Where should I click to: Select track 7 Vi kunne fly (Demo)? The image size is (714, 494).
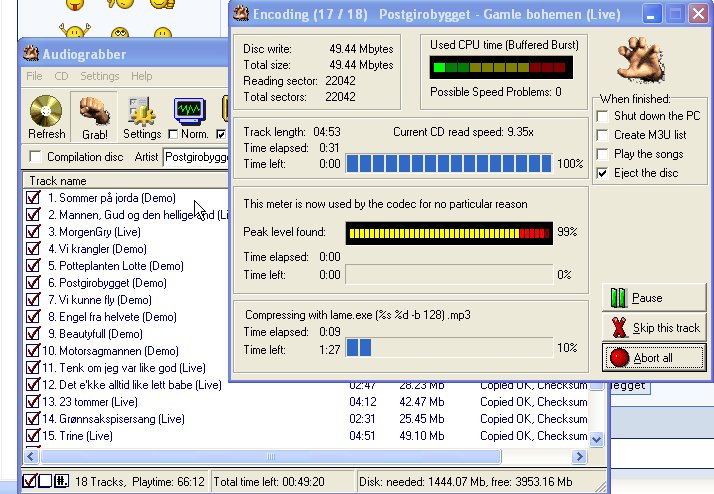point(100,300)
